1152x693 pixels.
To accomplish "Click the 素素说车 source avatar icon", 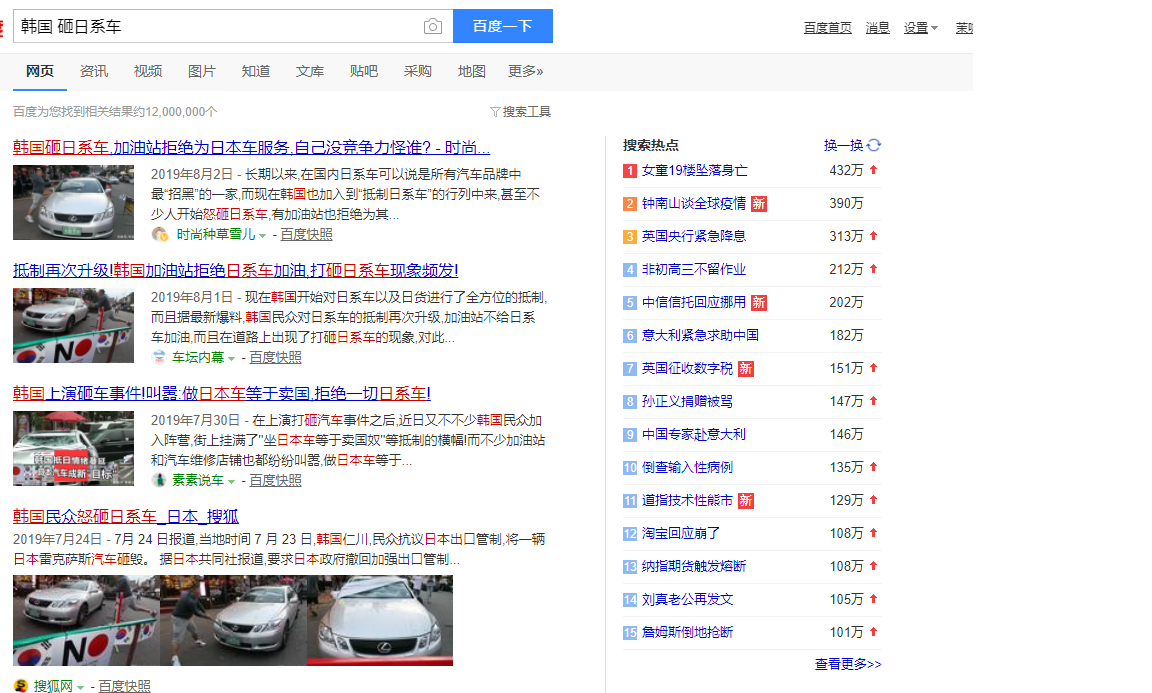I will click(x=159, y=480).
